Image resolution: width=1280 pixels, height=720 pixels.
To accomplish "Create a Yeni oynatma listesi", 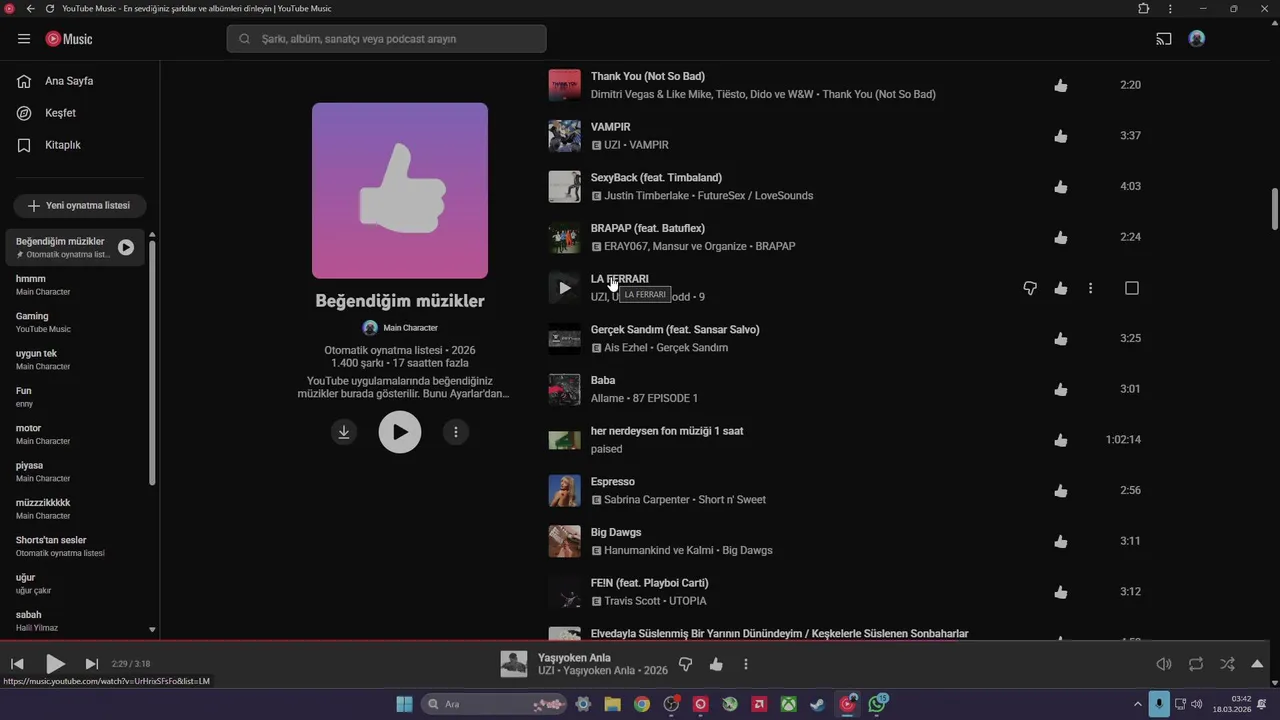I will pos(80,205).
